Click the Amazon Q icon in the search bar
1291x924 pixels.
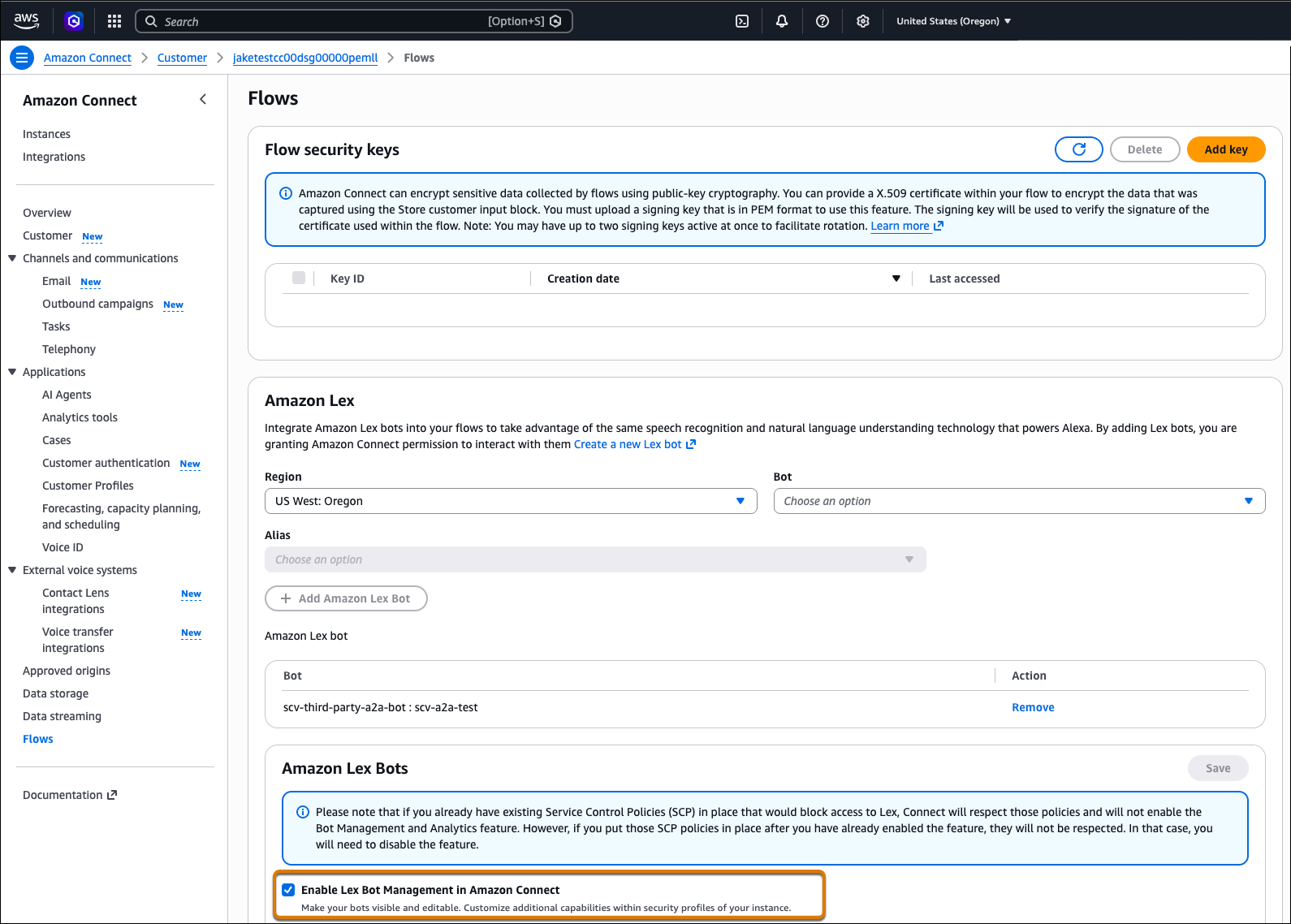[555, 21]
